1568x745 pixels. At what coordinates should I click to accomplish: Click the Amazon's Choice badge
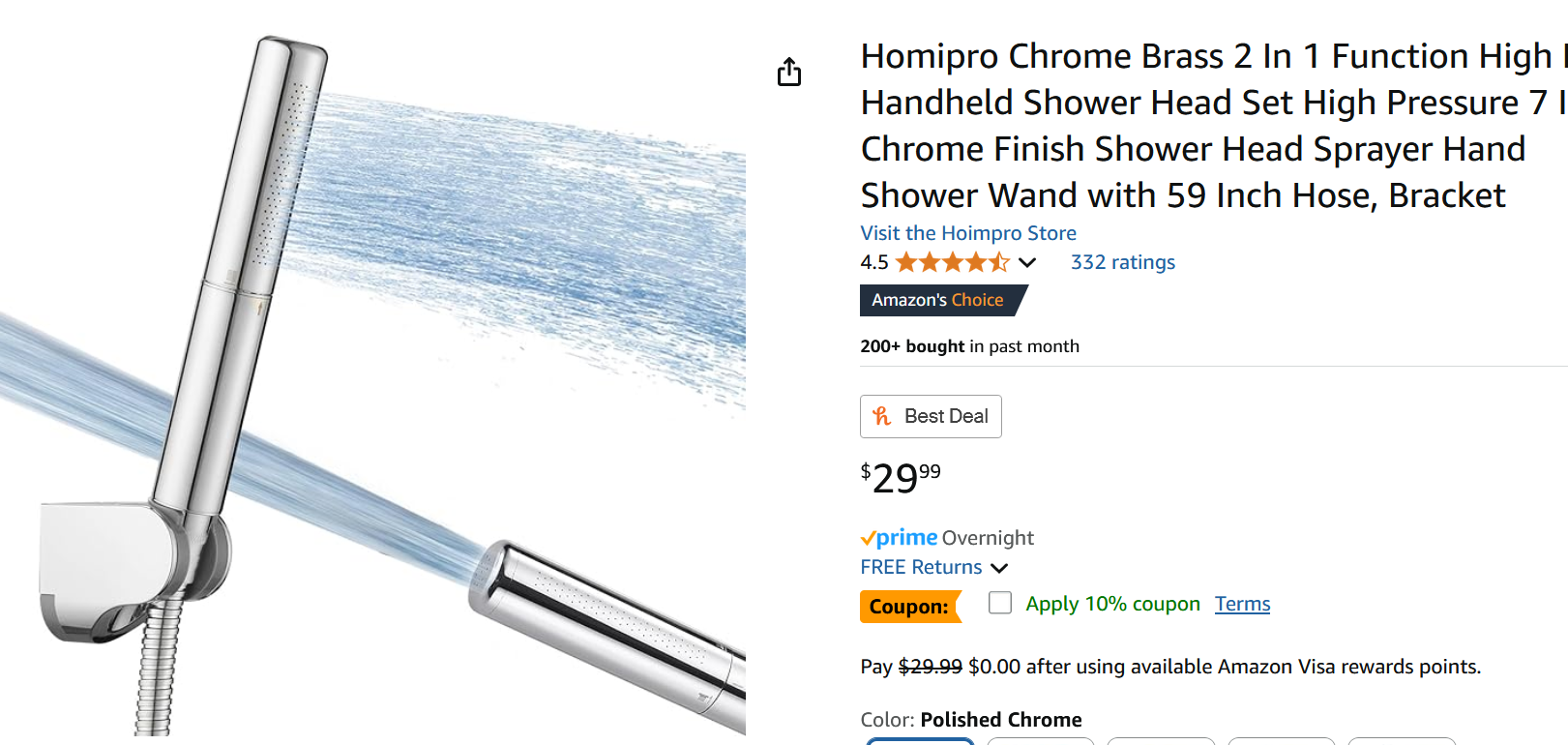pos(938,300)
